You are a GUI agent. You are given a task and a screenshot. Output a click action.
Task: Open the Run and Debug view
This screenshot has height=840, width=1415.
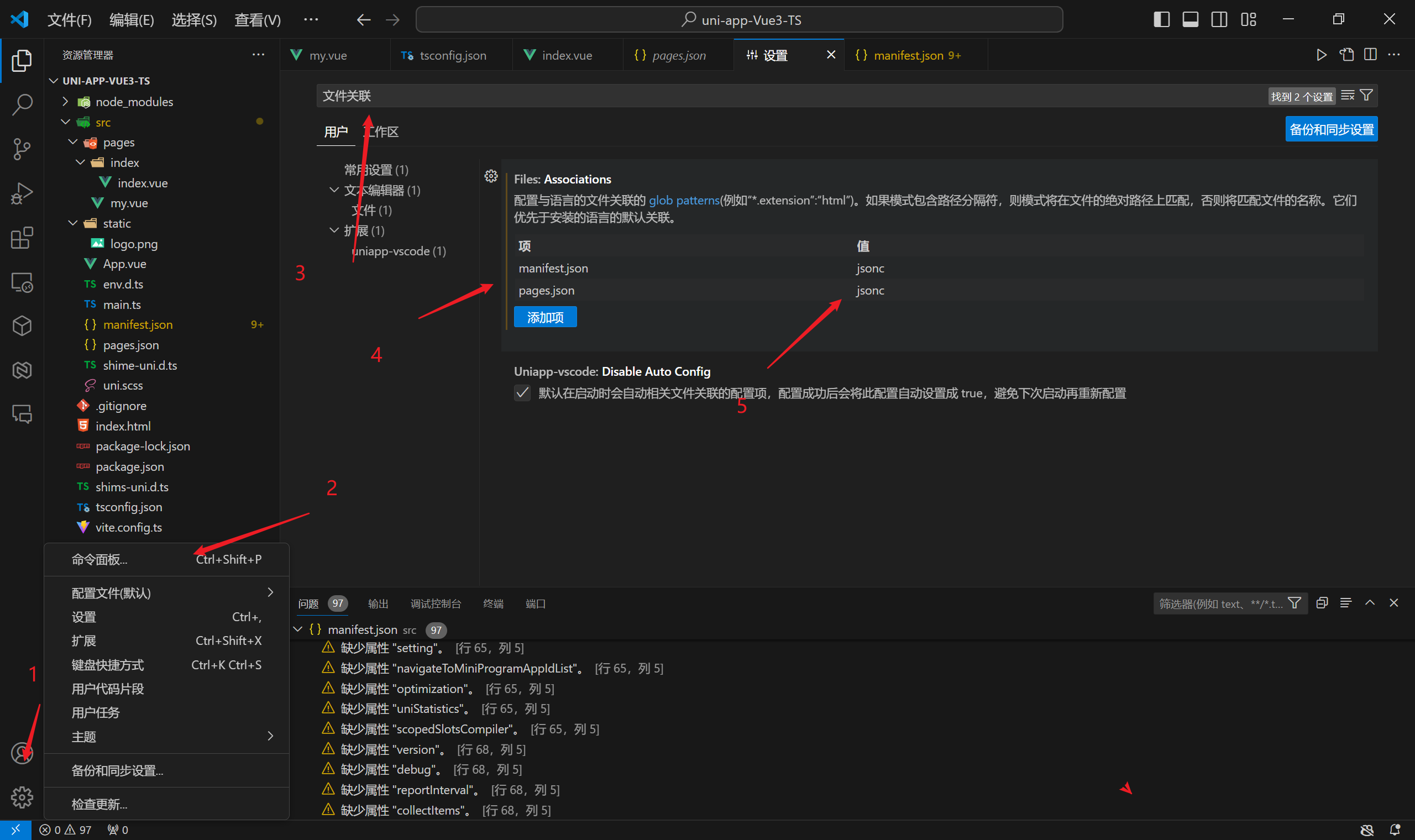click(22, 193)
